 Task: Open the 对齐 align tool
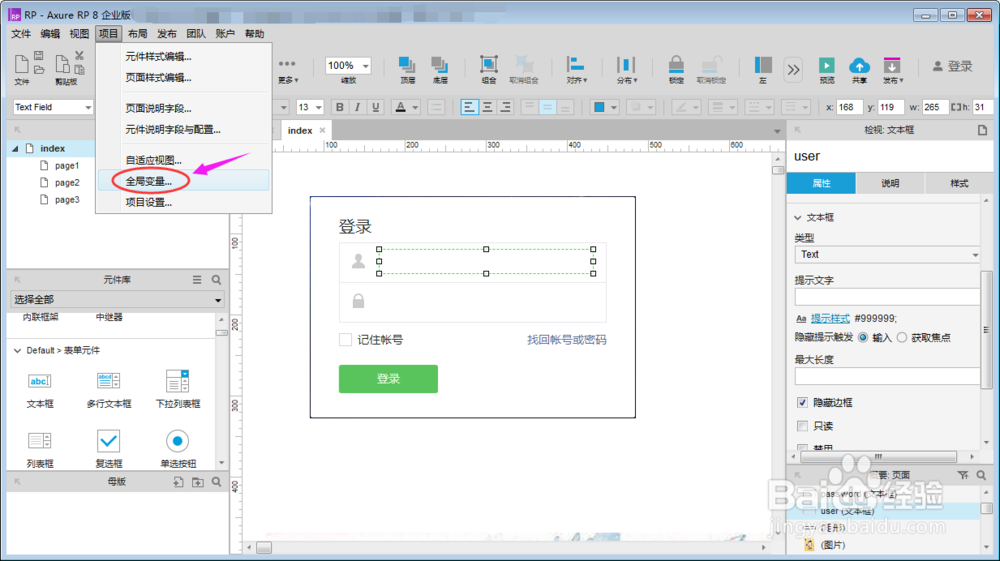click(x=576, y=64)
